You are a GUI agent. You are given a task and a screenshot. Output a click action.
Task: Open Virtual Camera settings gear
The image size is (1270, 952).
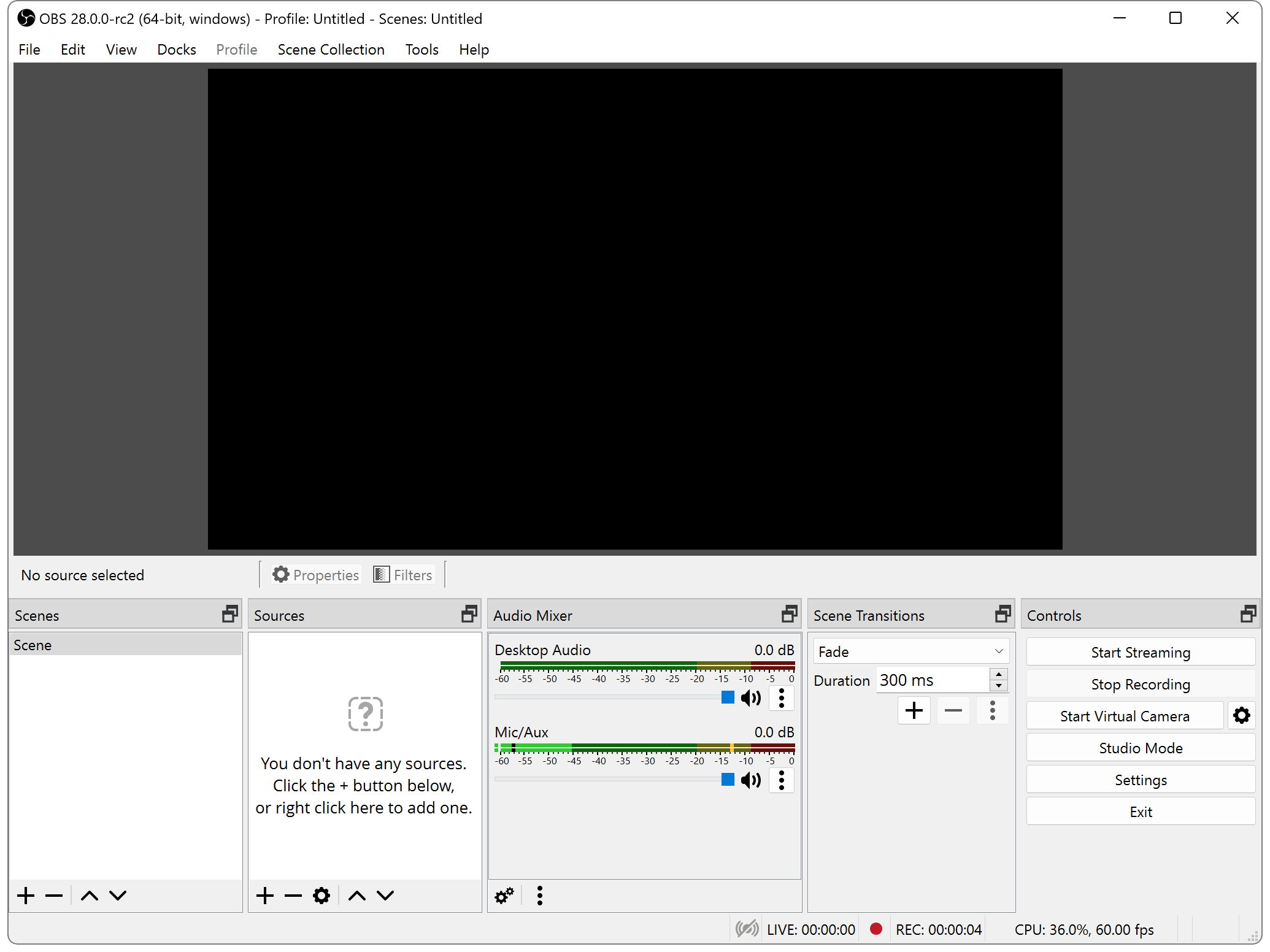(1241, 715)
